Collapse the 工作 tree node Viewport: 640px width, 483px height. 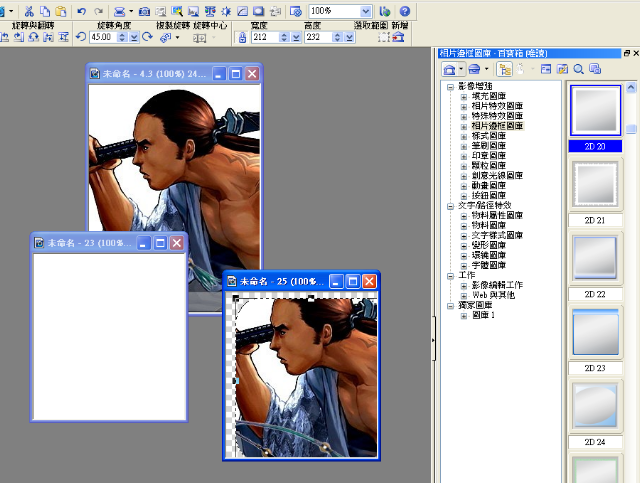[x=450, y=276]
